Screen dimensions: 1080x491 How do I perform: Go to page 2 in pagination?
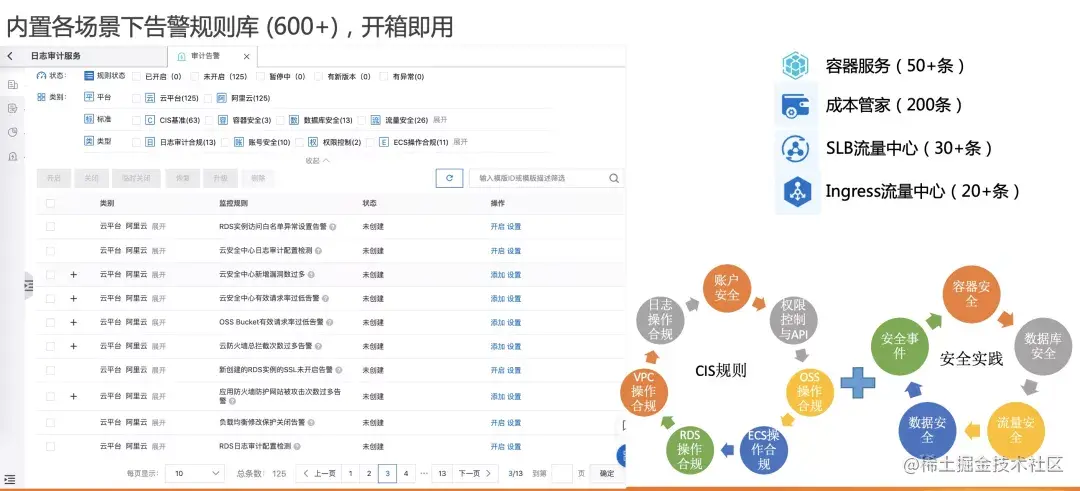pos(369,473)
